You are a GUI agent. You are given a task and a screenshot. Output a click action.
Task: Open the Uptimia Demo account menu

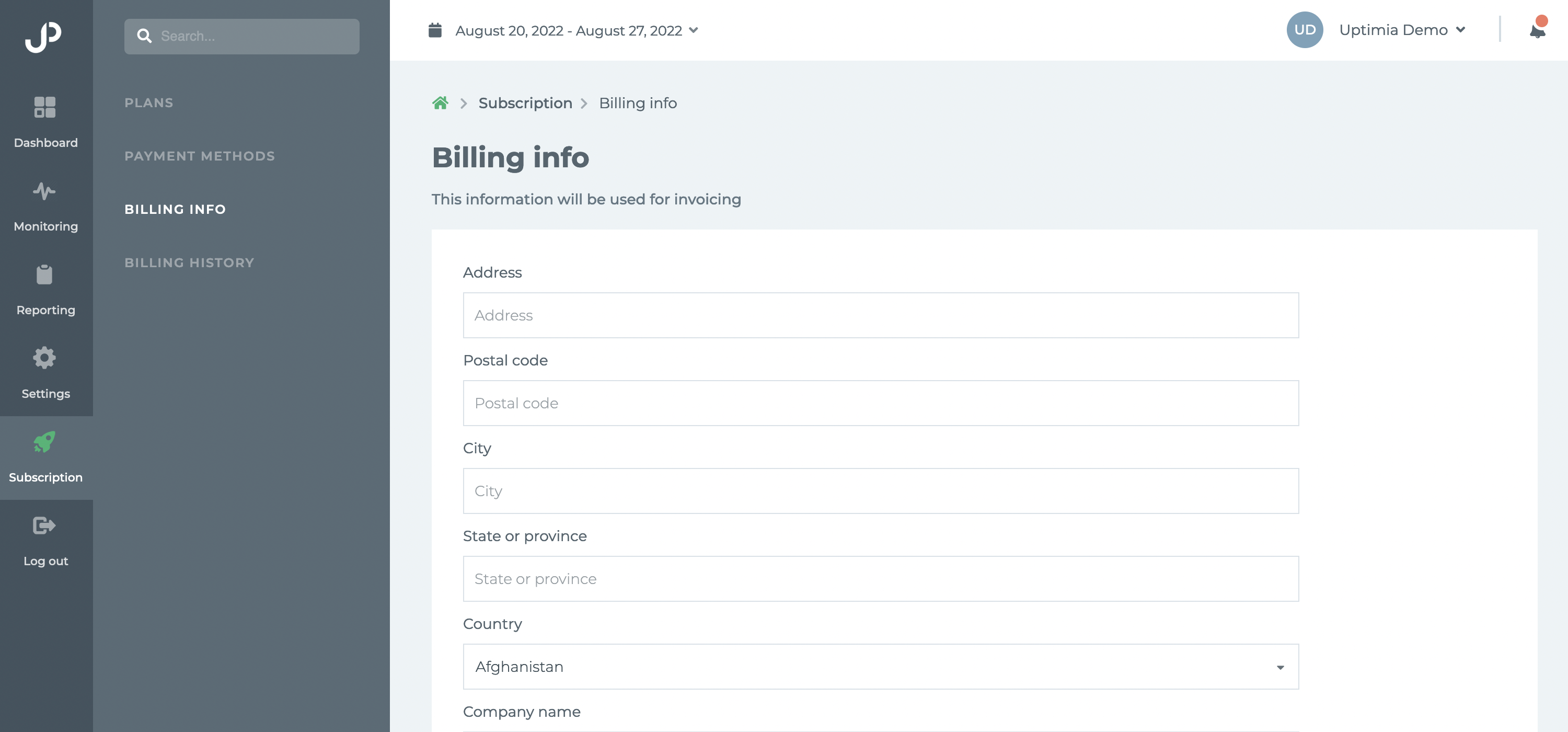coord(1402,30)
